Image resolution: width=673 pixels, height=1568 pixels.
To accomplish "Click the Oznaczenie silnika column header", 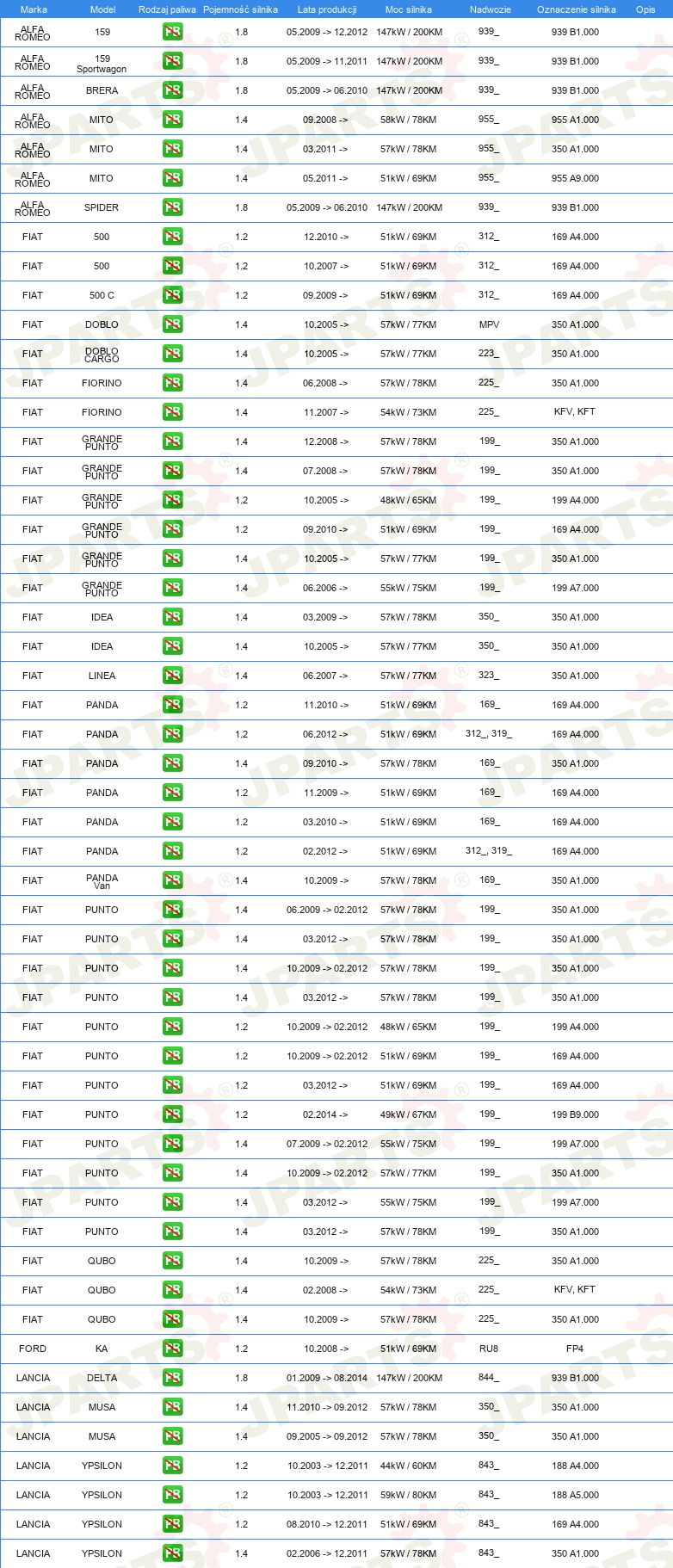I will (x=577, y=9).
